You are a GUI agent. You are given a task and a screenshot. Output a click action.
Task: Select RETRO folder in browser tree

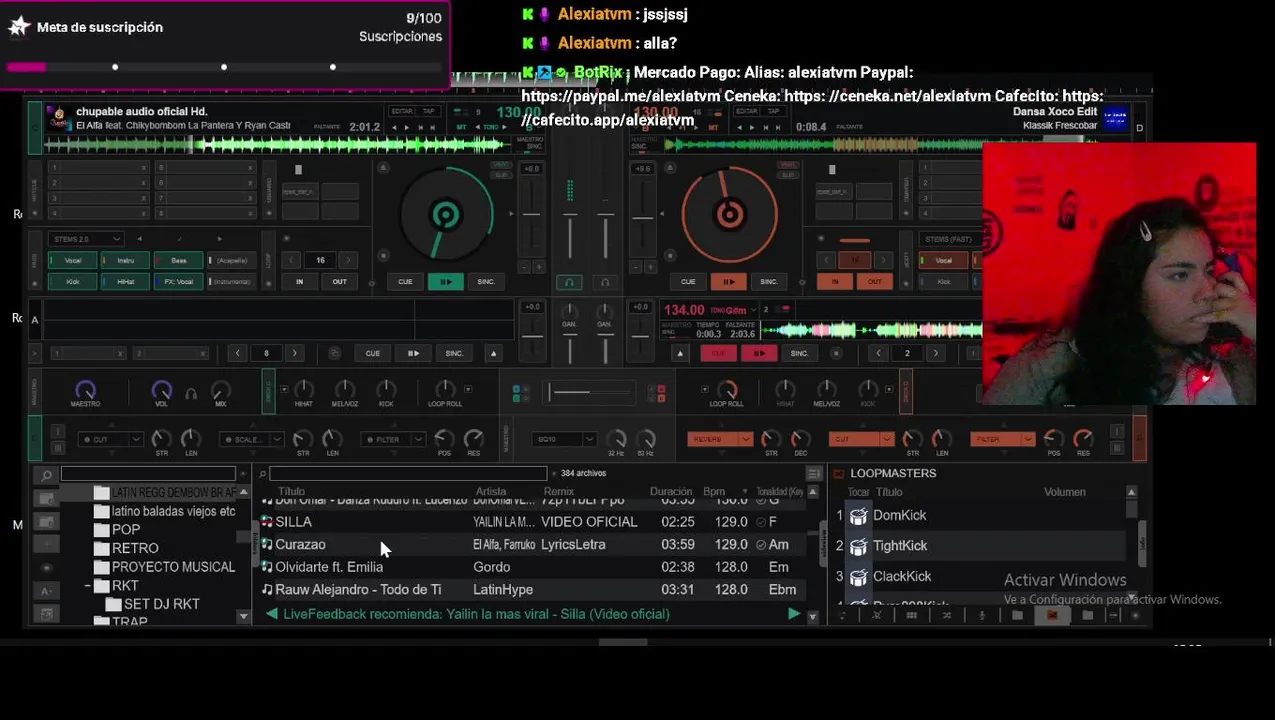135,548
